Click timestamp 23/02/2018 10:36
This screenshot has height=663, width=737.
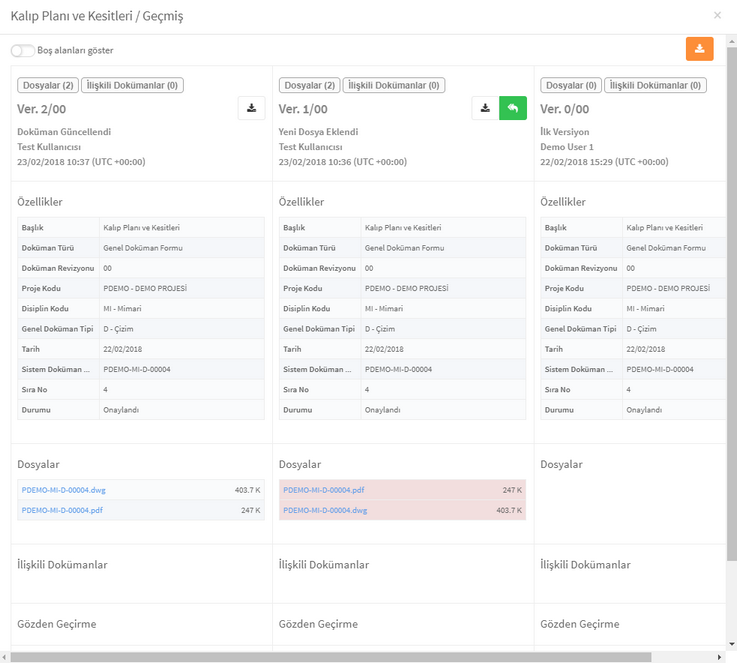[343, 162]
